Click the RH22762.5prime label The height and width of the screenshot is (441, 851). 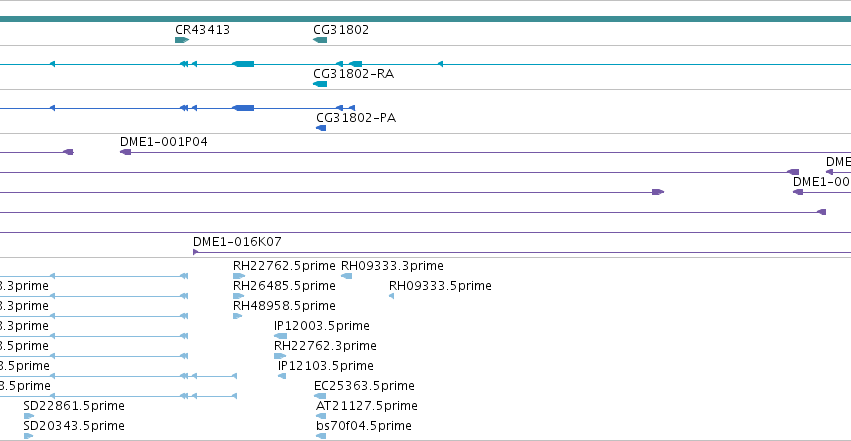(x=284, y=266)
